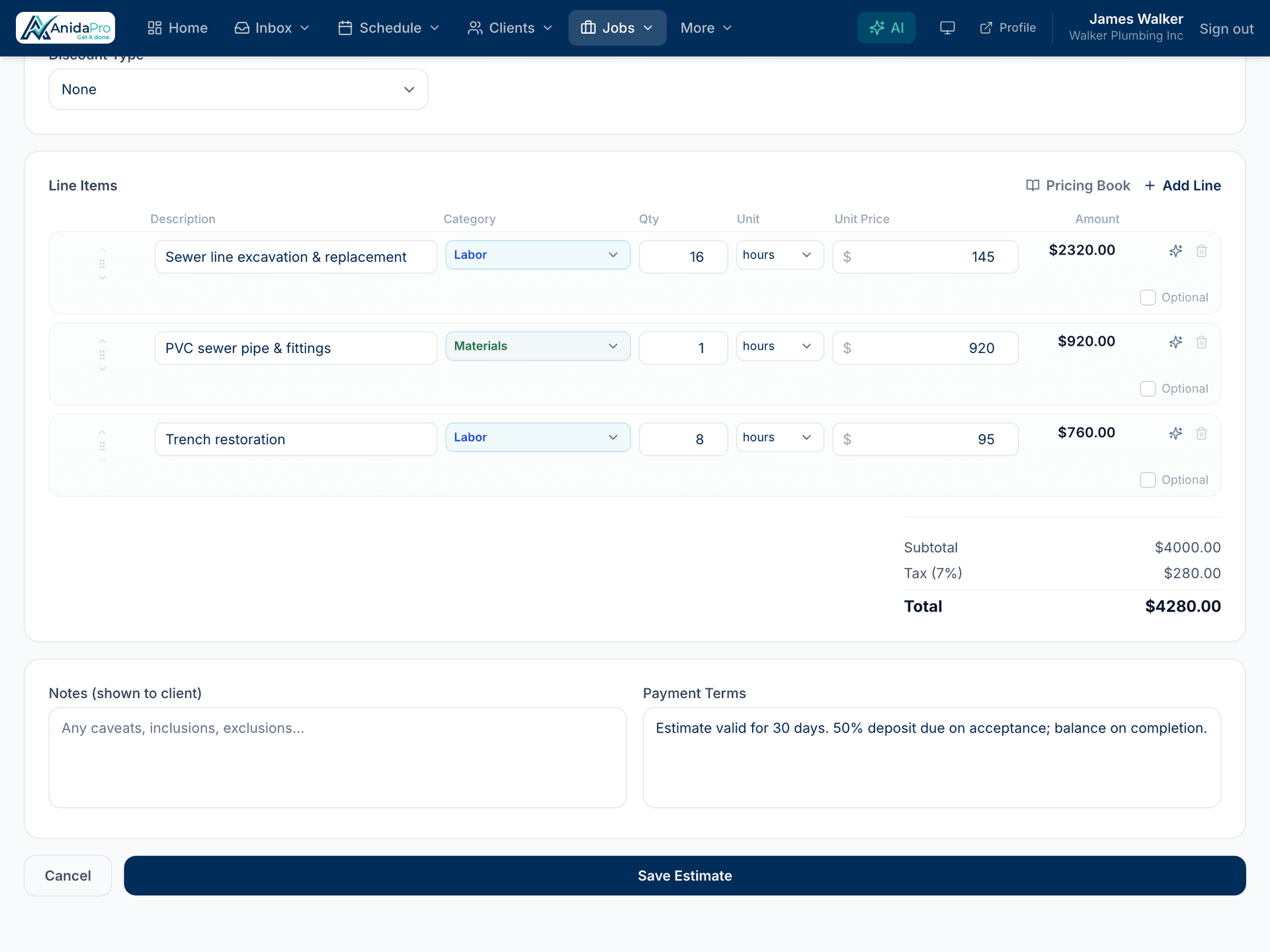Viewport: 1270px width, 952px height.
Task: Open Category dropdown for Trench restoration
Action: tap(538, 438)
